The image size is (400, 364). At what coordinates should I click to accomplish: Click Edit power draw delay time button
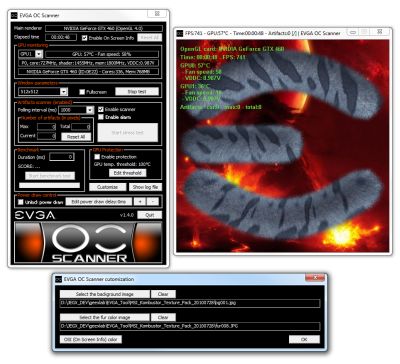click(x=99, y=202)
